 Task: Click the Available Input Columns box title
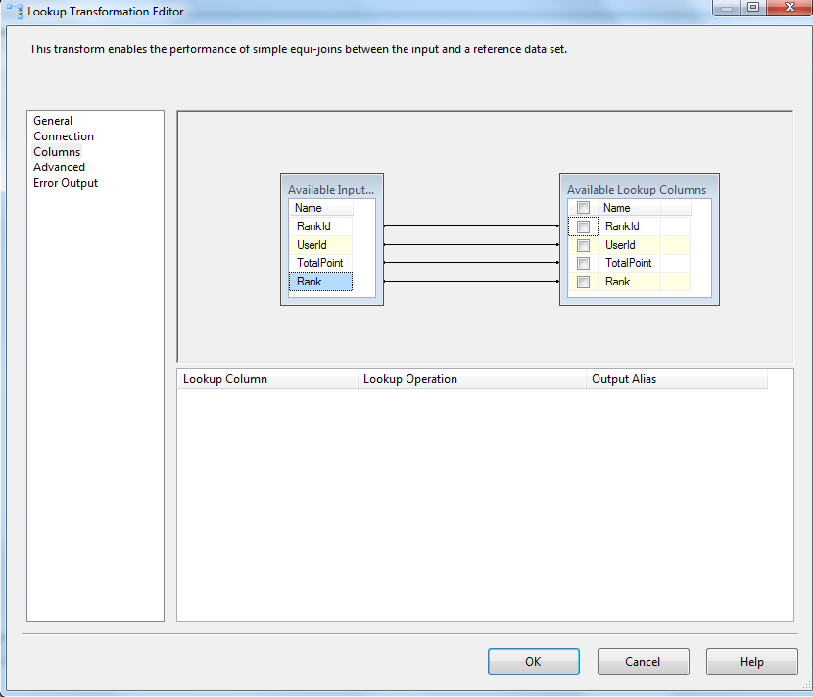(331, 190)
